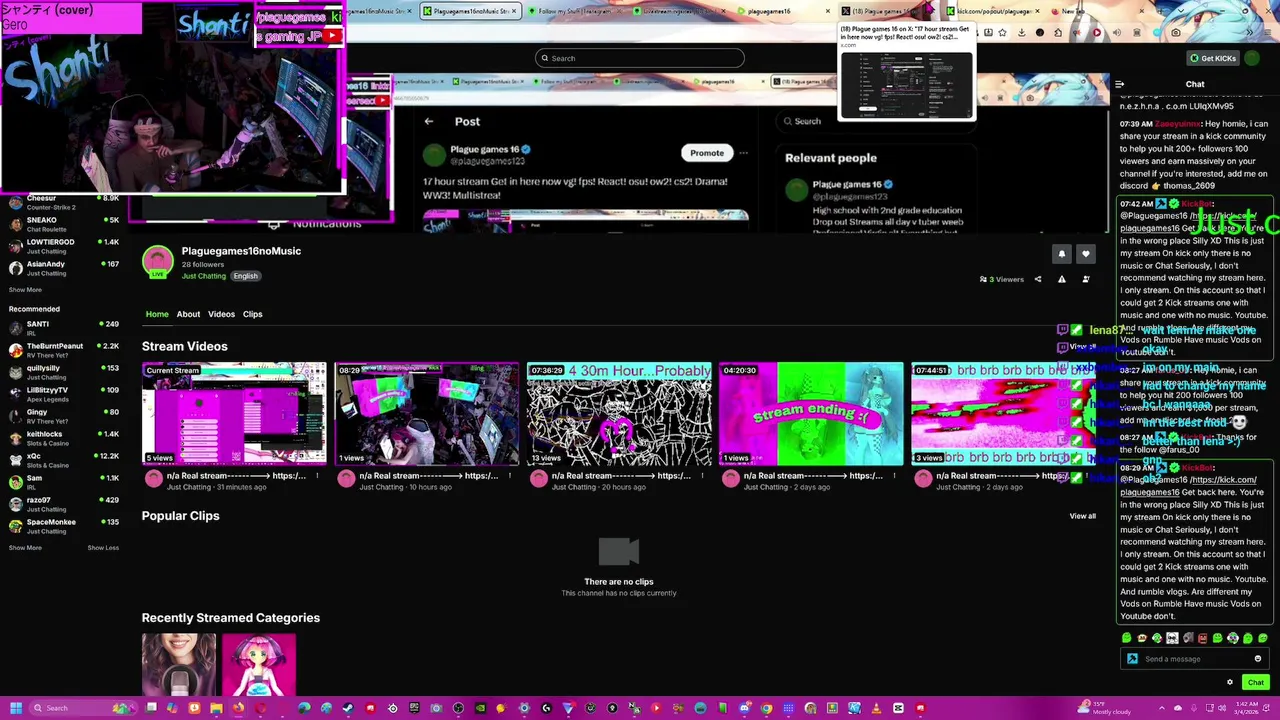Open the 08:29 stream video thumbnail
This screenshot has height=720, width=1280.
coord(427,414)
